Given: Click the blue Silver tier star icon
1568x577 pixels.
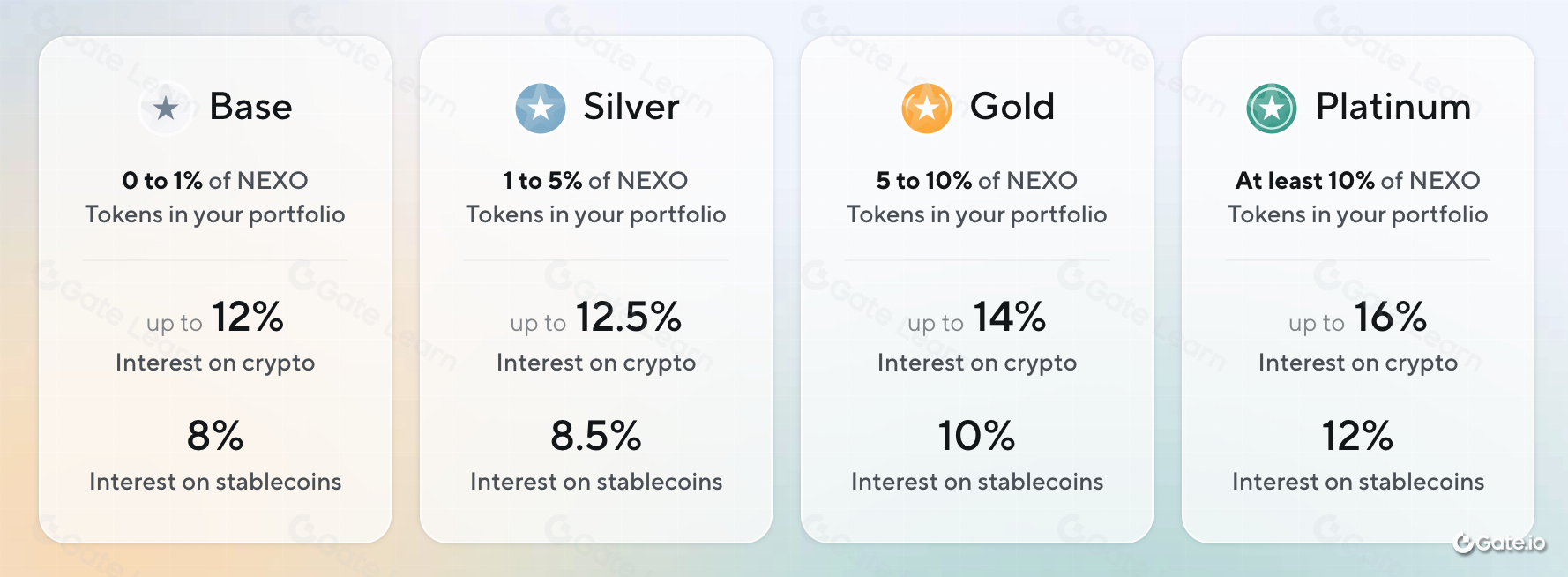Looking at the screenshot, I should [x=541, y=109].
